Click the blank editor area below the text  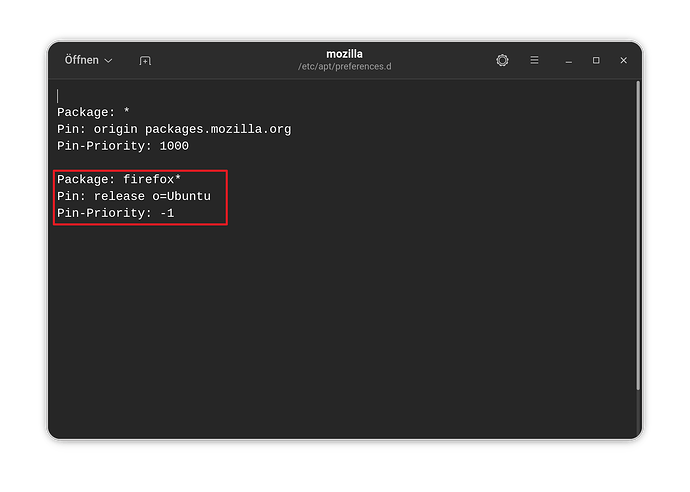(343, 330)
